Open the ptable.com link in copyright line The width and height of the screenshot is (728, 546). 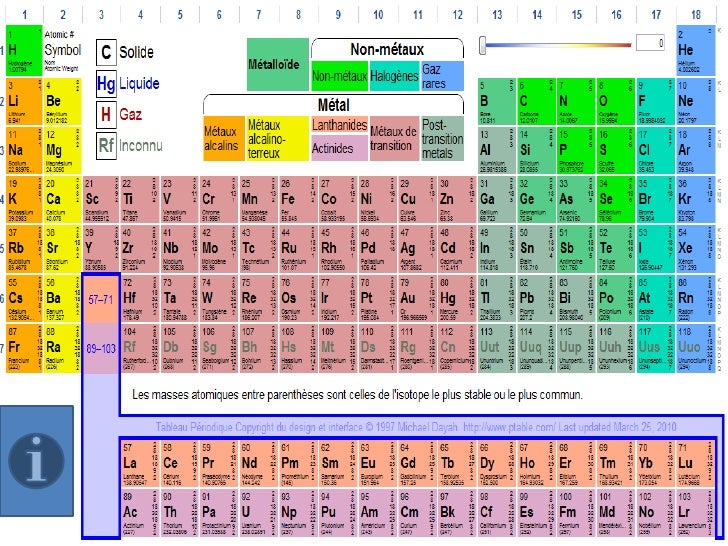(509, 427)
